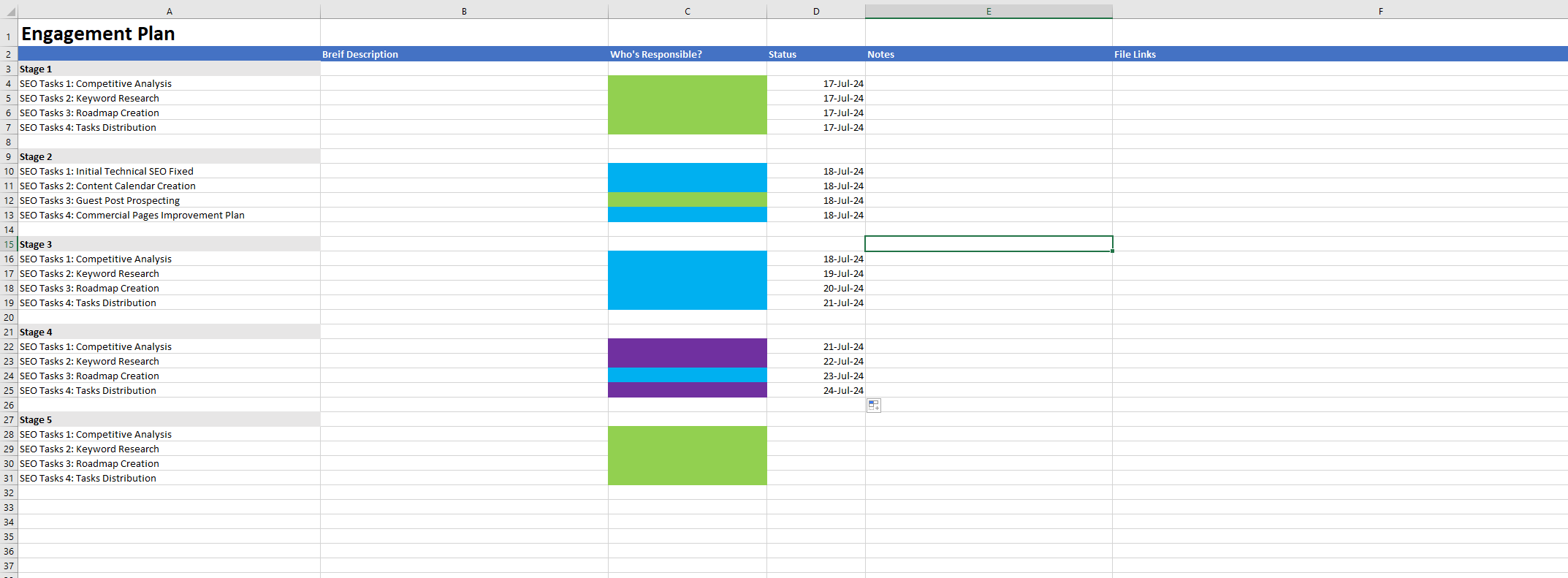Click the blue responsible cell in row 10
This screenshot has width=1568, height=578.
click(688, 171)
